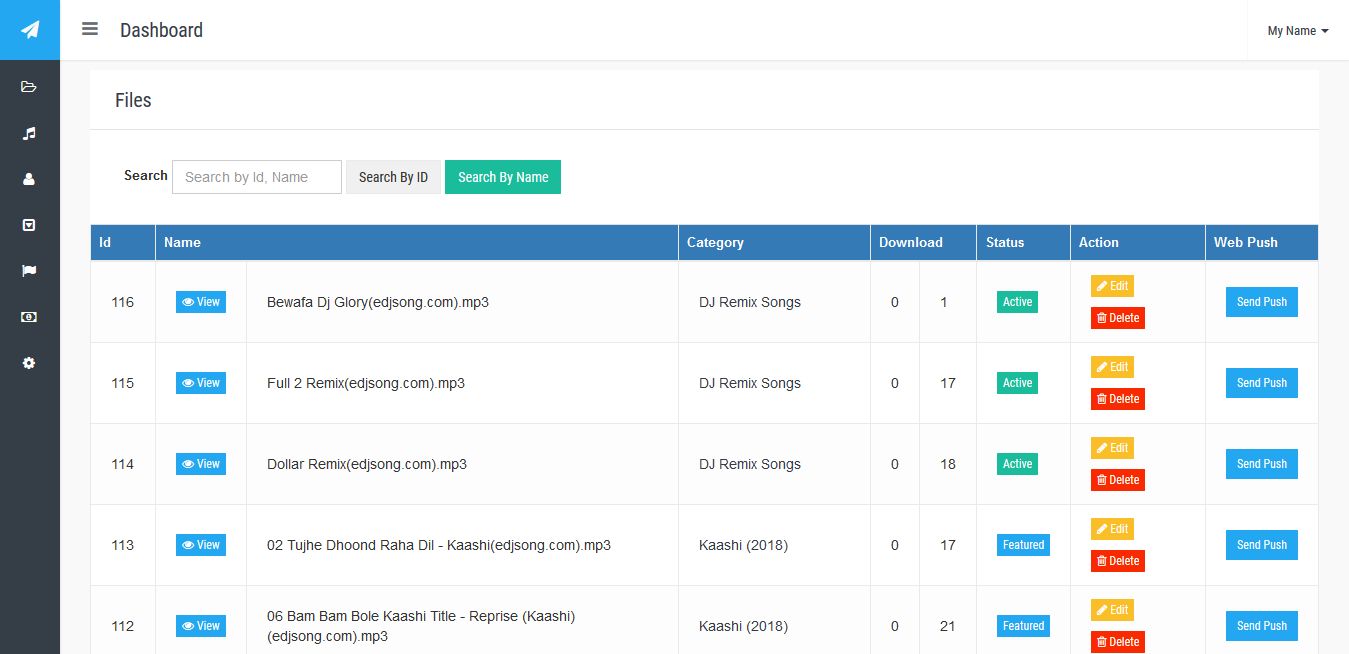This screenshot has width=1349, height=654.
Task: Click the caret-box icon in the sidebar
Action: (x=29, y=225)
